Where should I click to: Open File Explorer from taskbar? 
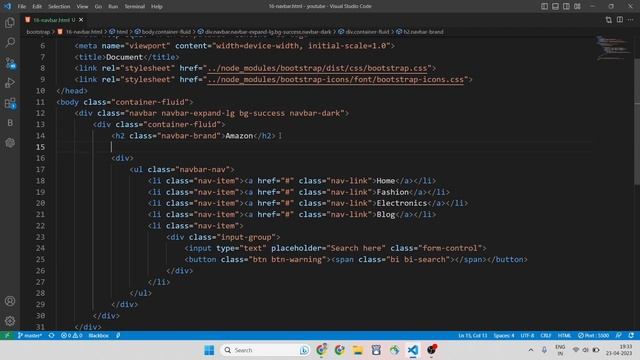(x=358, y=350)
